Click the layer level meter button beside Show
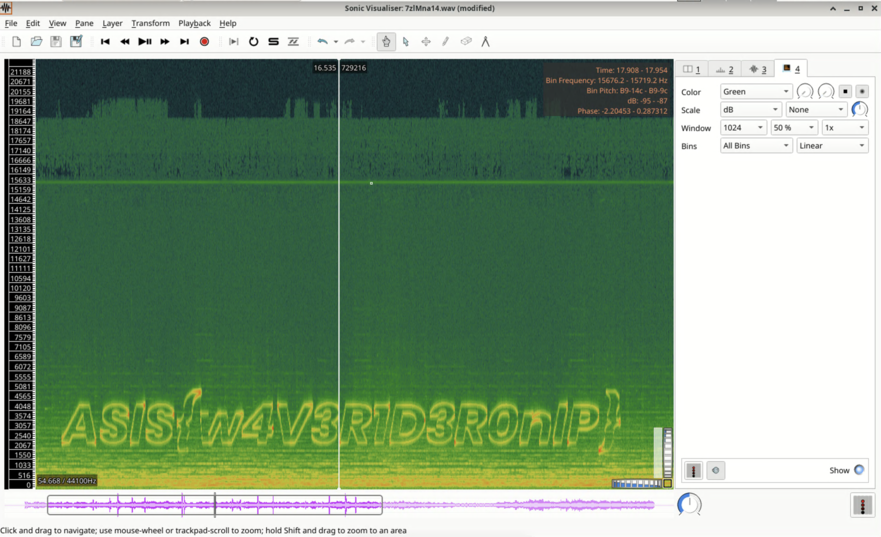The height and width of the screenshot is (537, 881). tap(693, 470)
